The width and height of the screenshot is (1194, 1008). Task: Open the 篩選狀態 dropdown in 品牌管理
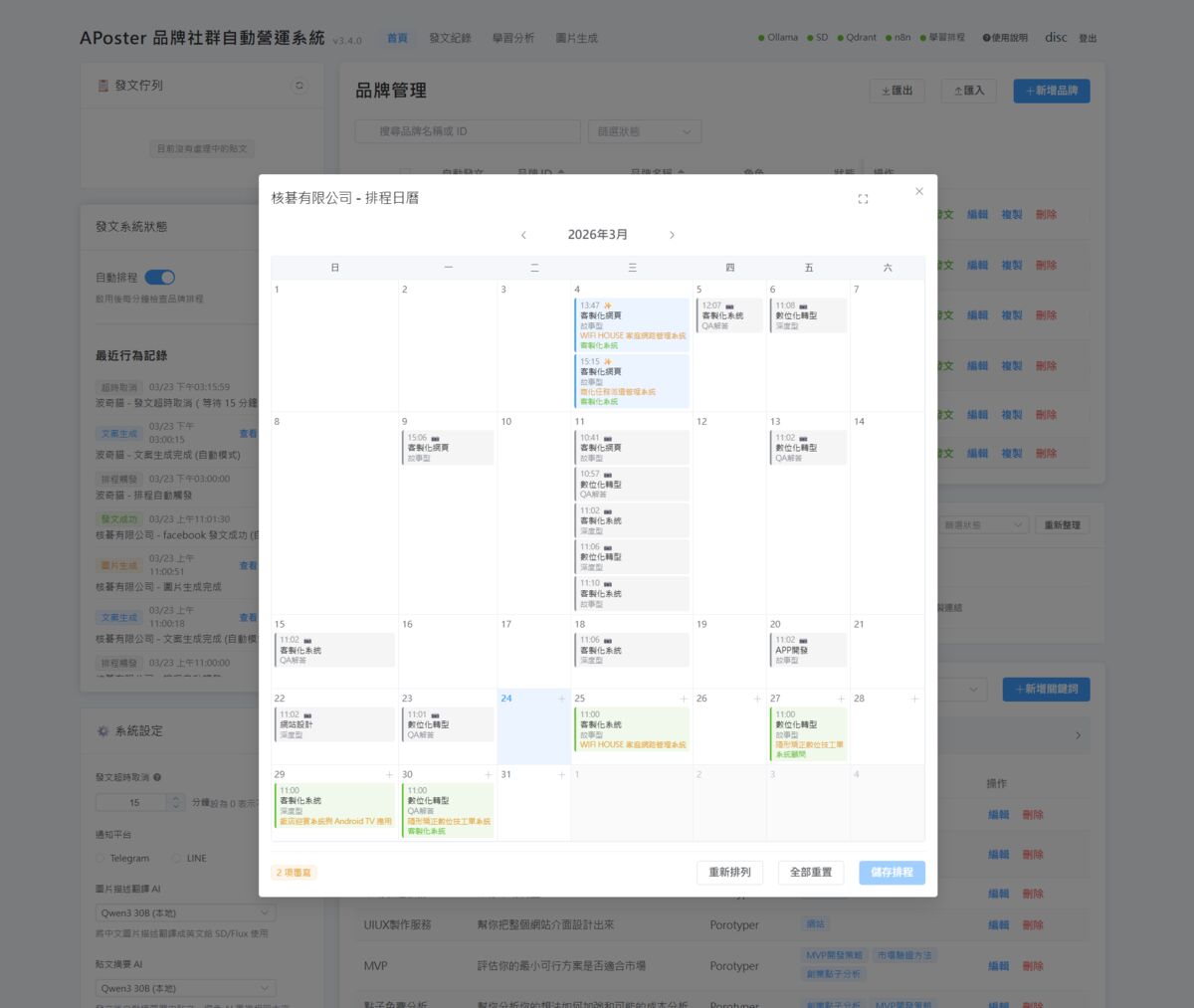(x=645, y=131)
